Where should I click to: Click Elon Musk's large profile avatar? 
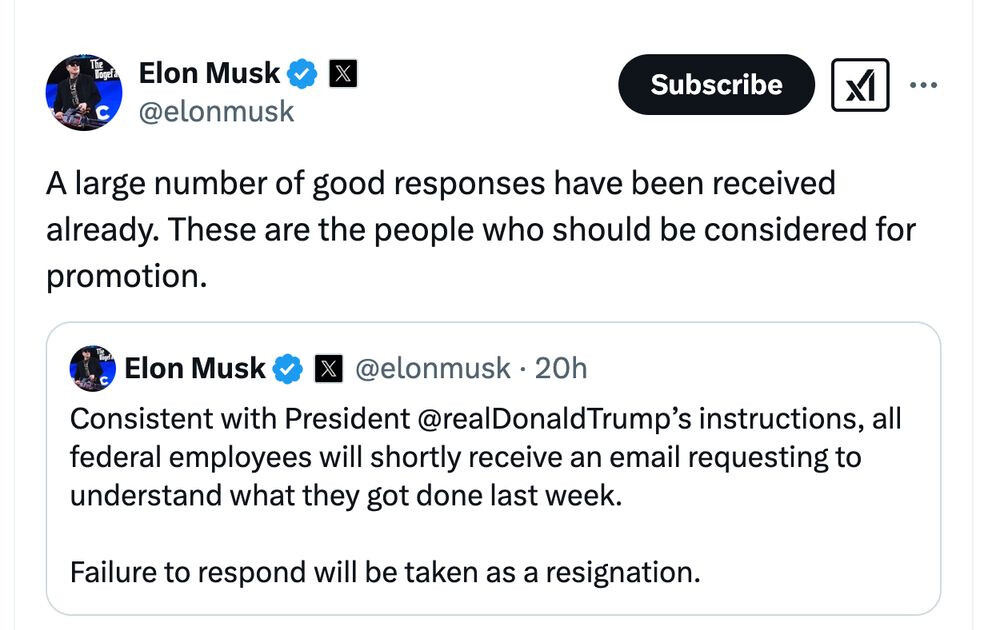[84, 93]
